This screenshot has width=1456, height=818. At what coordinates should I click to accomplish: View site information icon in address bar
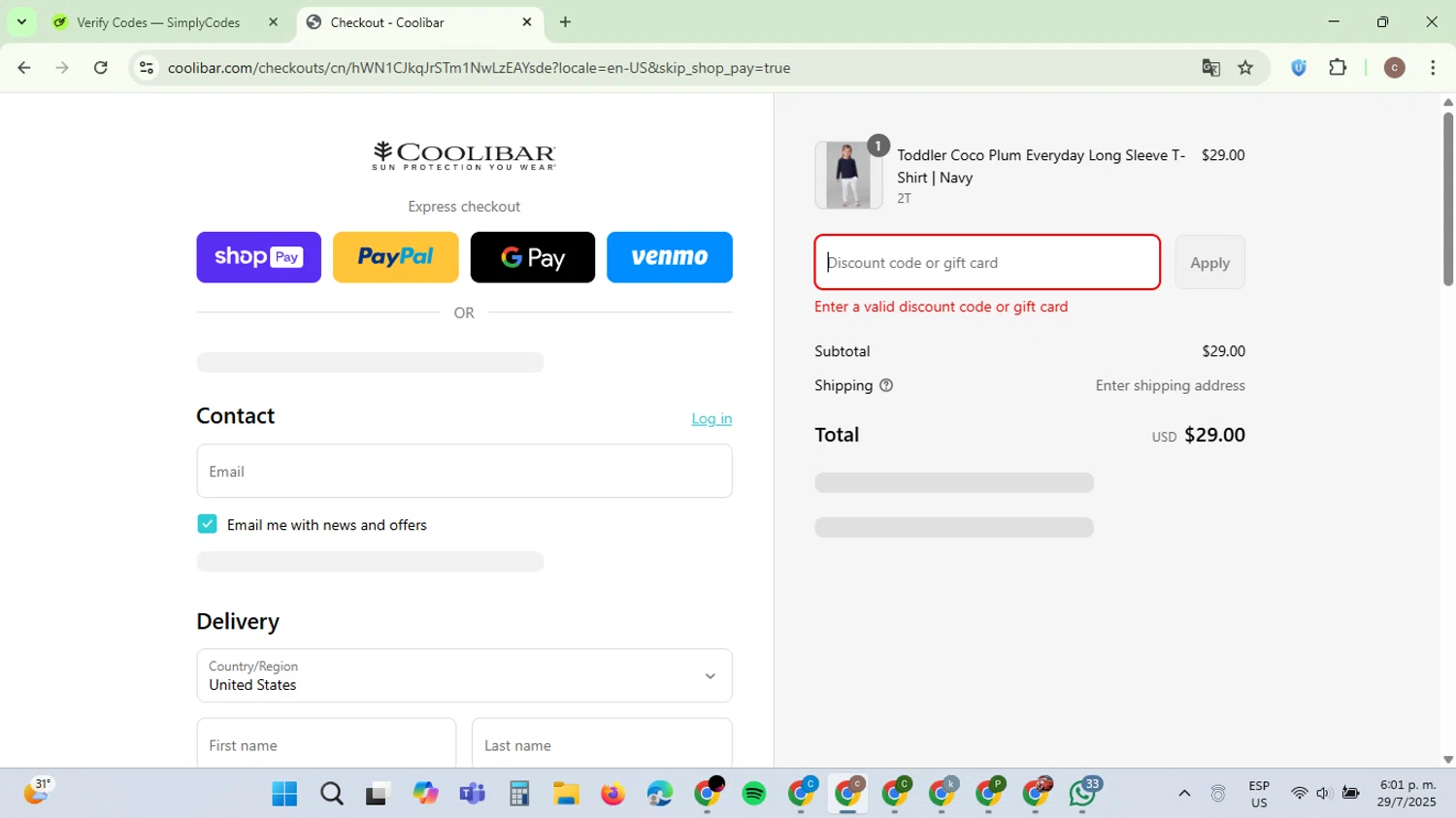point(147,68)
